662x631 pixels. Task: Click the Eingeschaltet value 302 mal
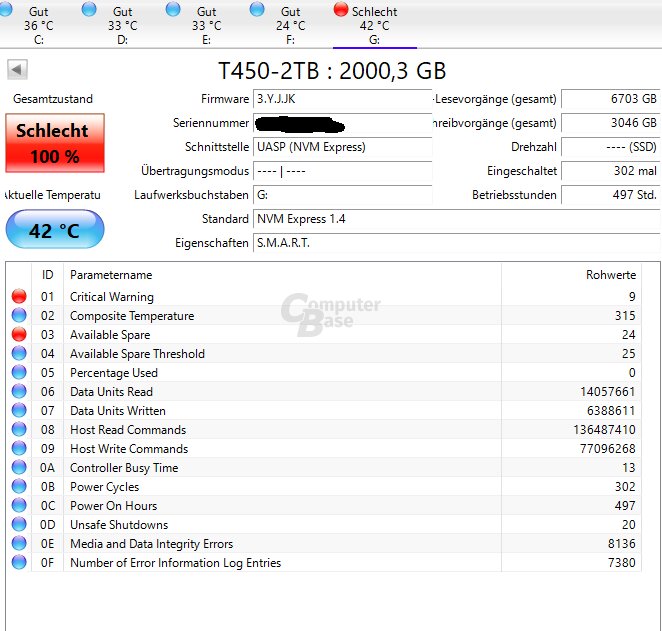pos(610,171)
